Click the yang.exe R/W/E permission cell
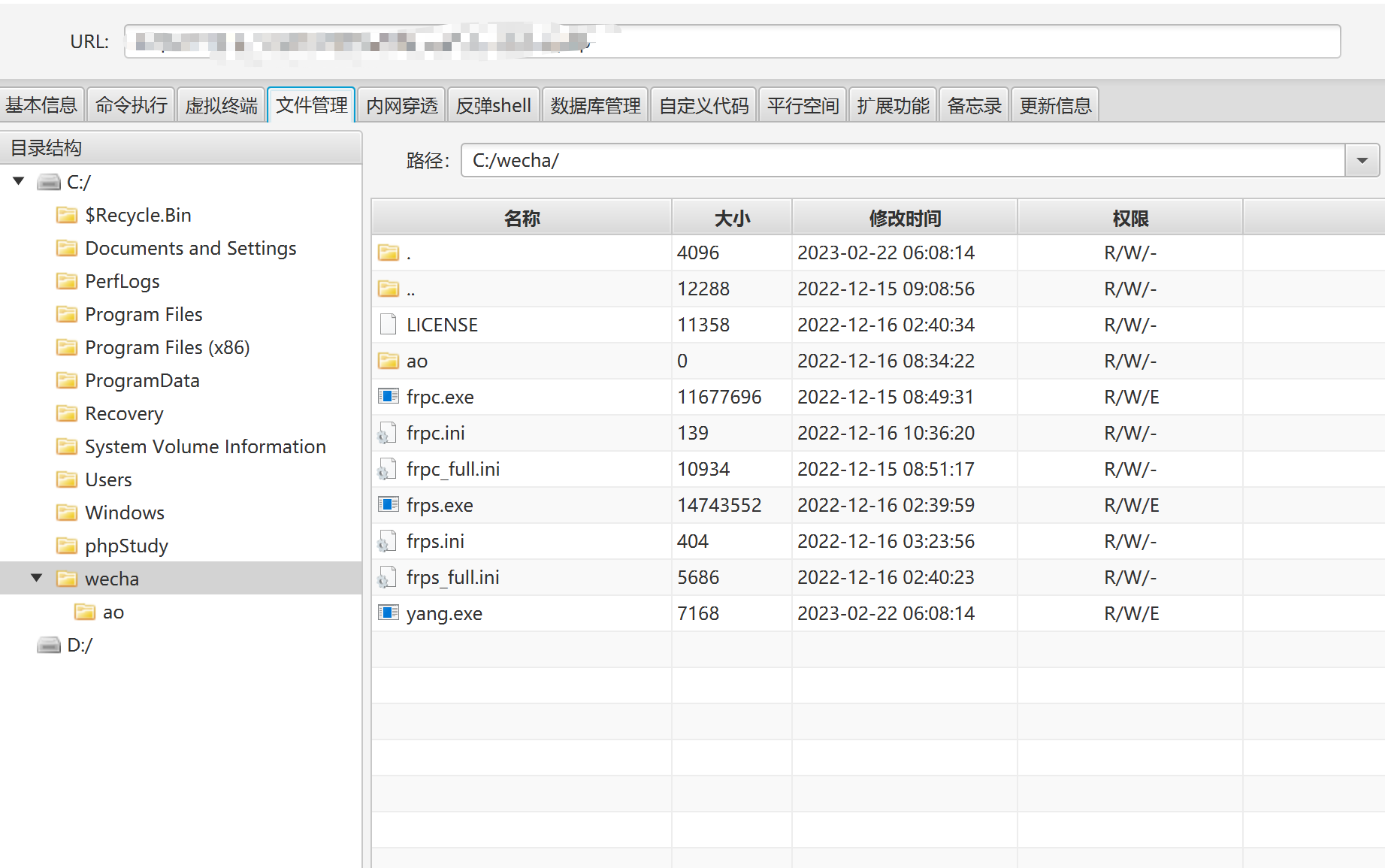 (1131, 613)
